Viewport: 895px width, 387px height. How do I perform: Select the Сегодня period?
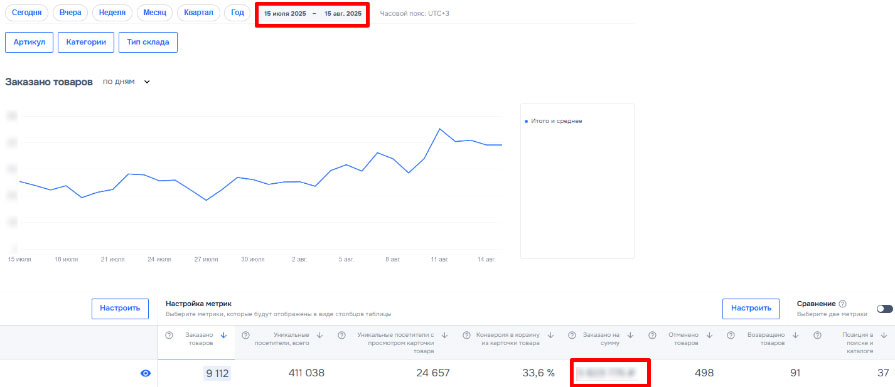26,13
